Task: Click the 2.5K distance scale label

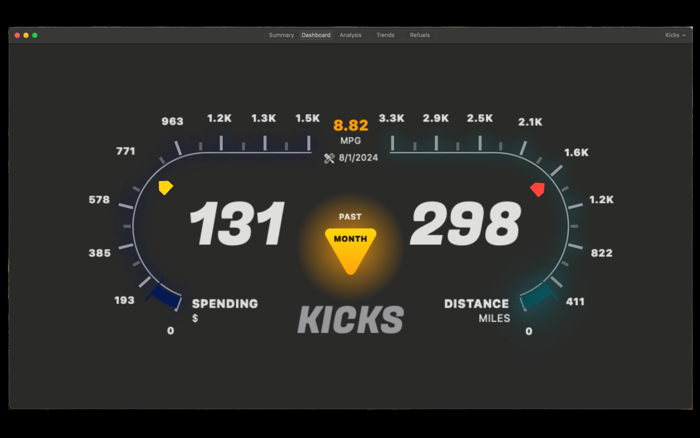Action: coord(480,118)
